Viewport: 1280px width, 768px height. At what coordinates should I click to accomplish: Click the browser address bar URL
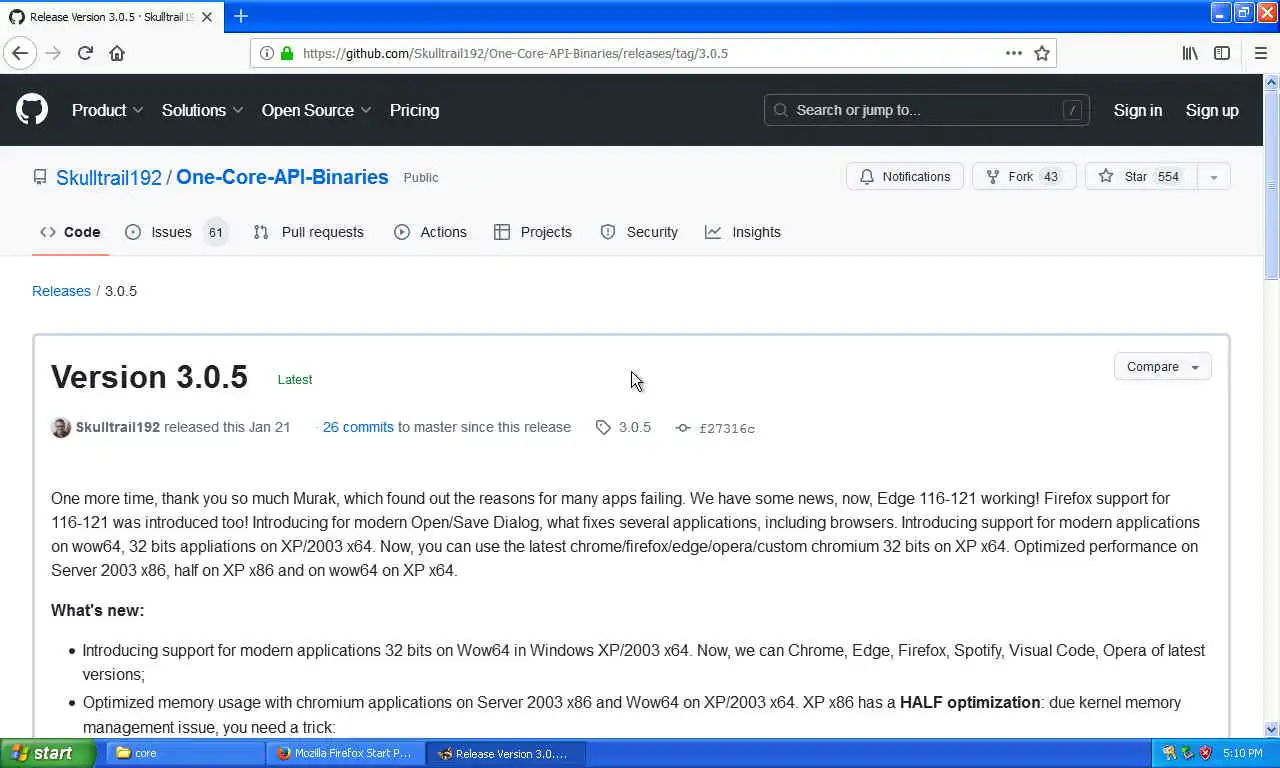(515, 53)
